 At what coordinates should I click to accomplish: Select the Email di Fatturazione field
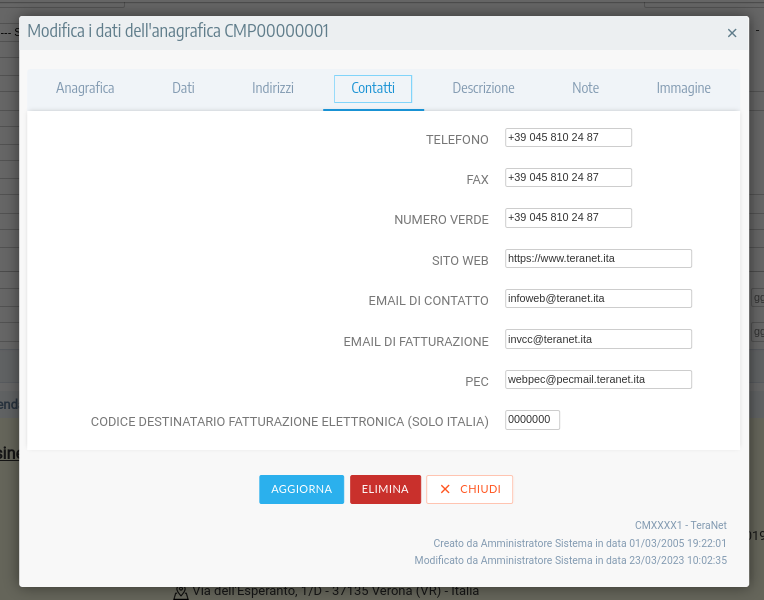(x=598, y=339)
